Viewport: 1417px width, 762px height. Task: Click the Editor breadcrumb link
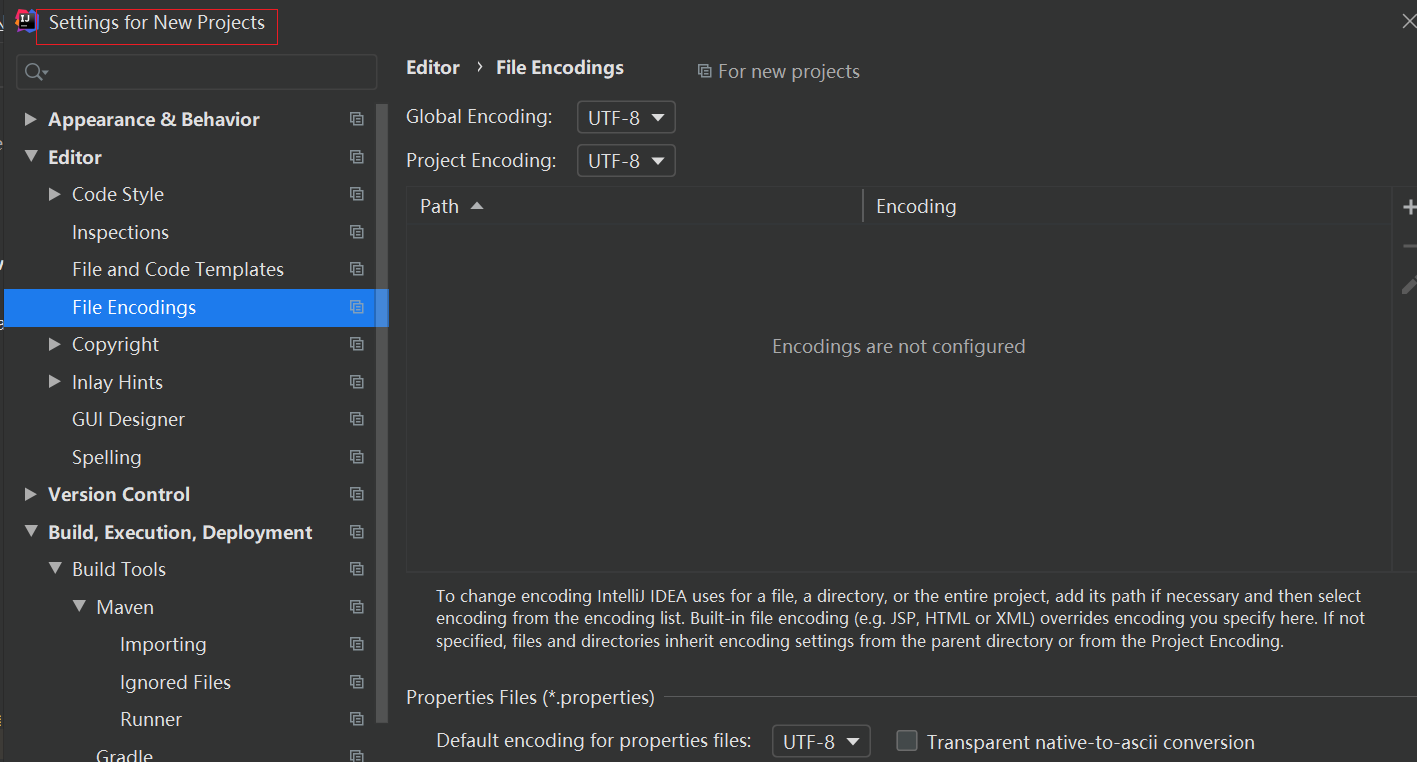click(x=433, y=68)
